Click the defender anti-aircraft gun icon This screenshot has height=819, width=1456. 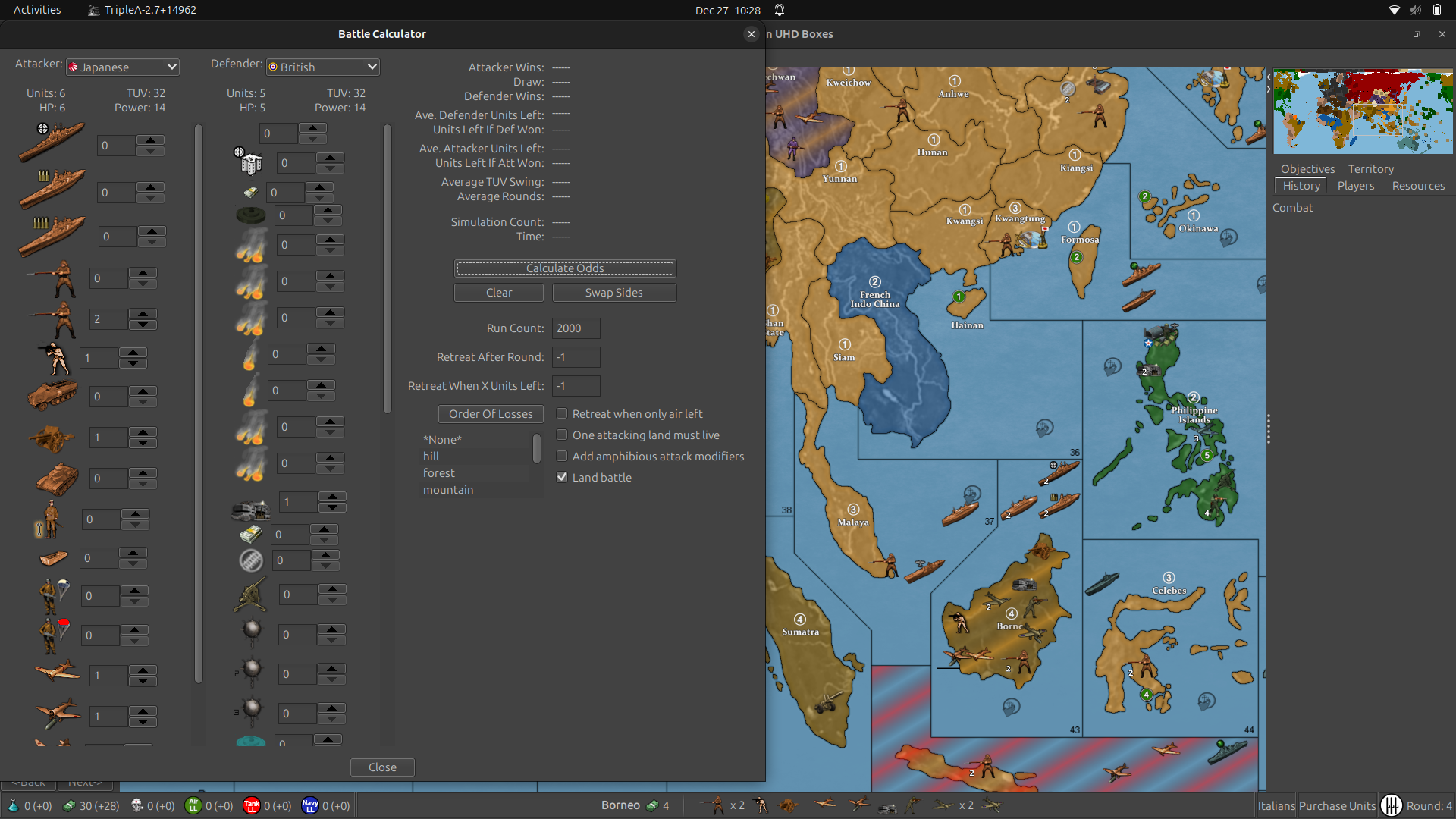250,595
